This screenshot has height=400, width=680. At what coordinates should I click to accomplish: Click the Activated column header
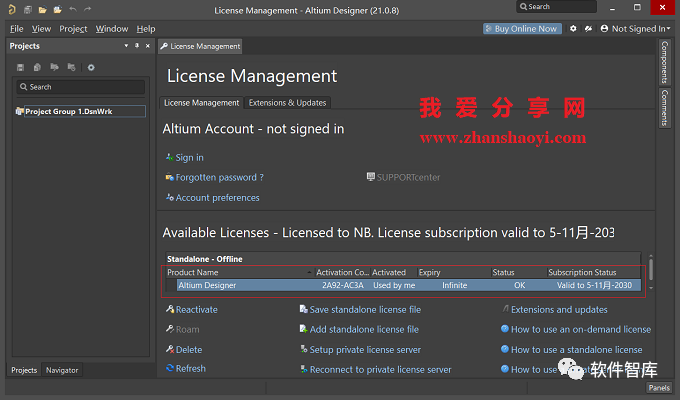(393, 272)
